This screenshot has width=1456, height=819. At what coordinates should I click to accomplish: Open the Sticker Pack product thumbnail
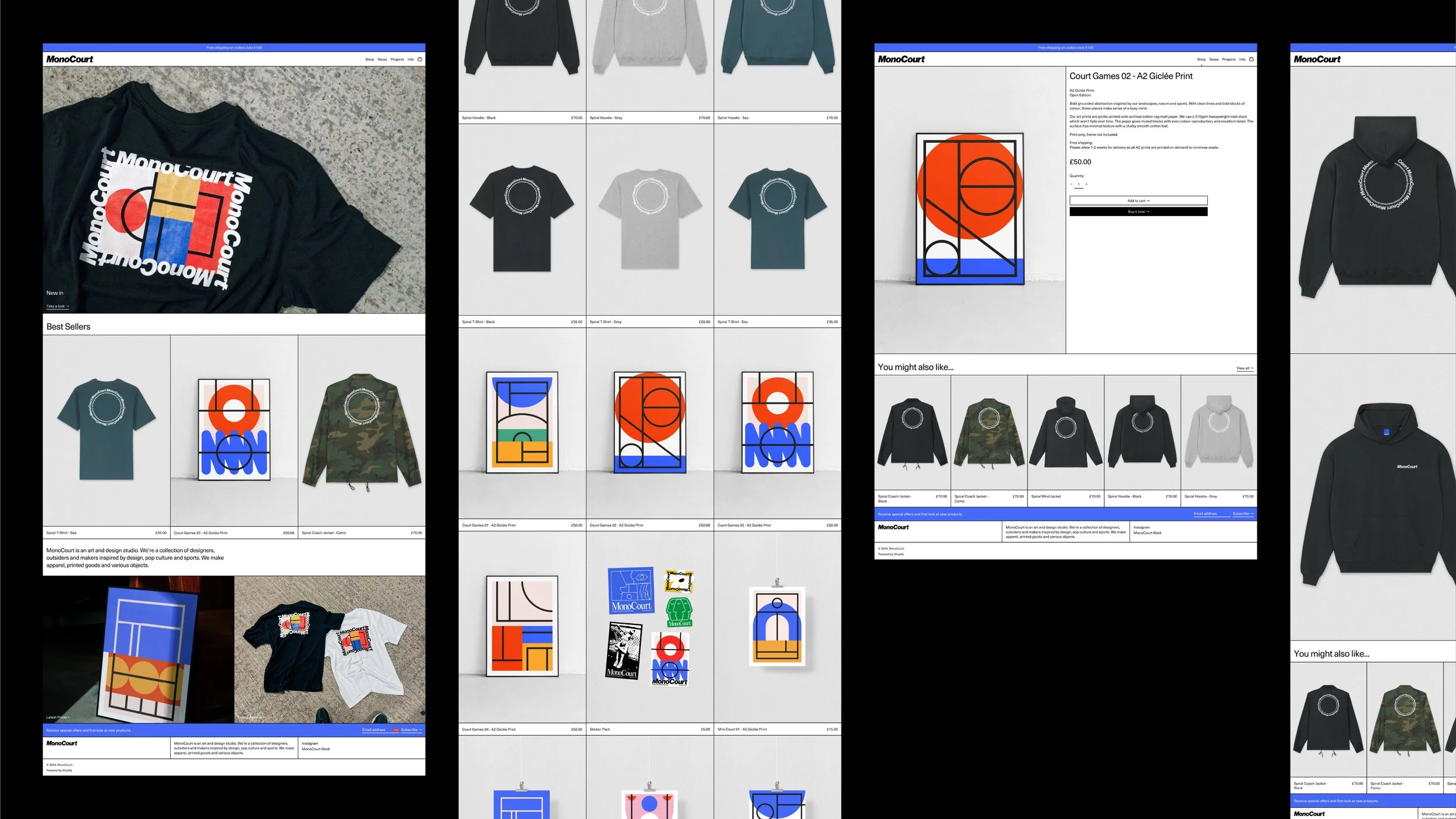(x=649, y=627)
